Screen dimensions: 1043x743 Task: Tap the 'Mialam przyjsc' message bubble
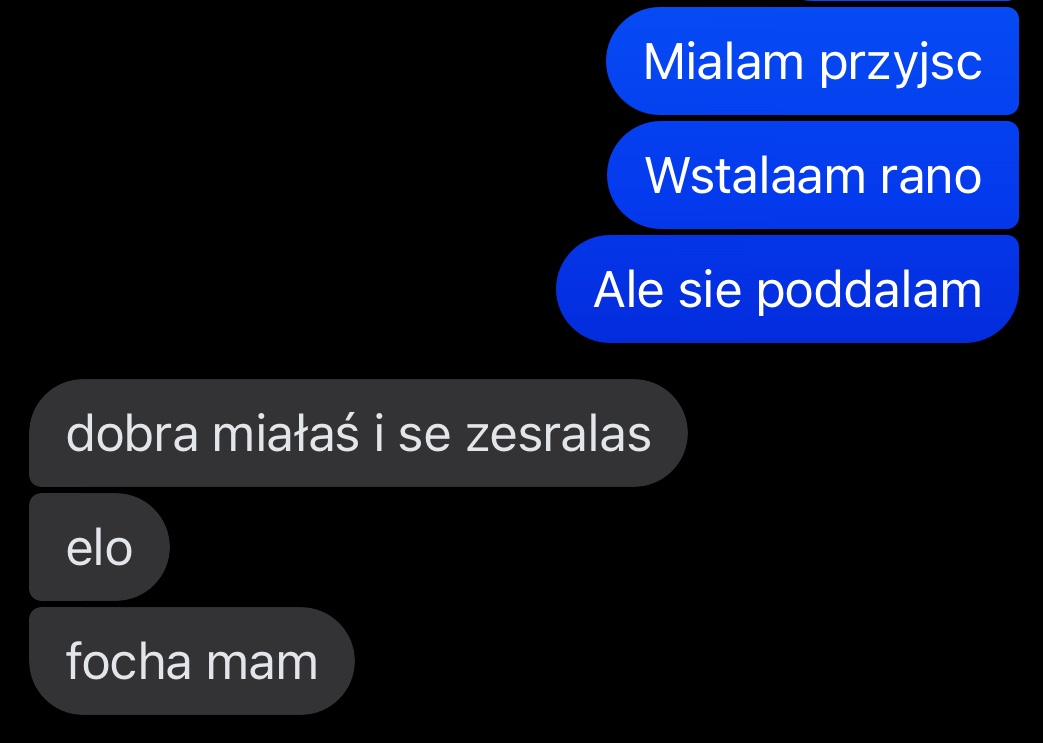pos(812,61)
